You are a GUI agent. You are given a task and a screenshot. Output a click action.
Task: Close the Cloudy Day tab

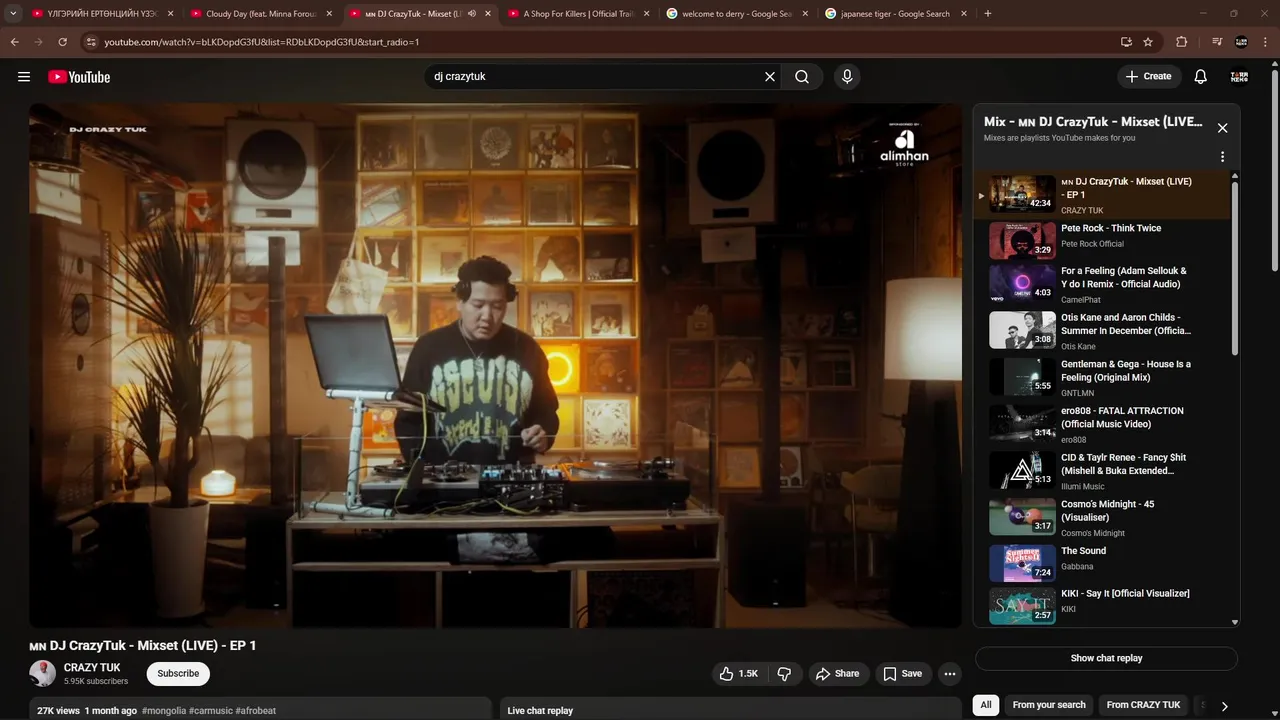point(329,14)
